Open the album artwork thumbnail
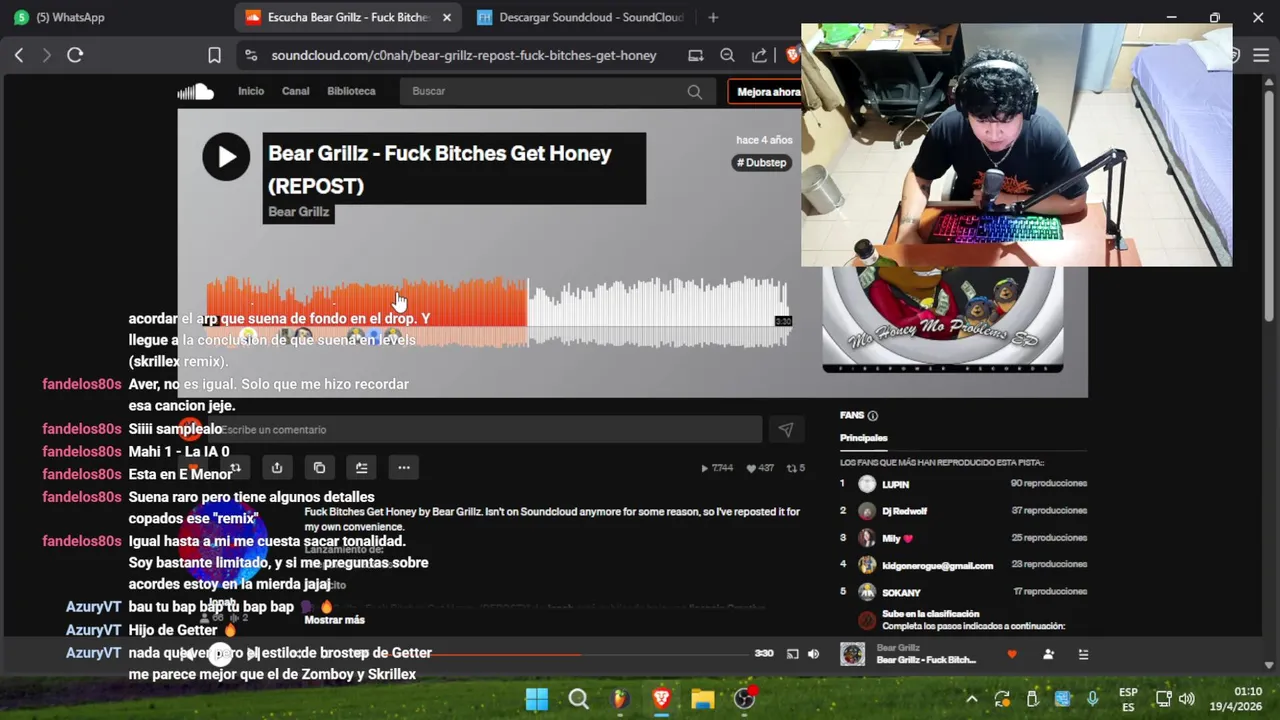This screenshot has width=1280, height=720. 942,319
